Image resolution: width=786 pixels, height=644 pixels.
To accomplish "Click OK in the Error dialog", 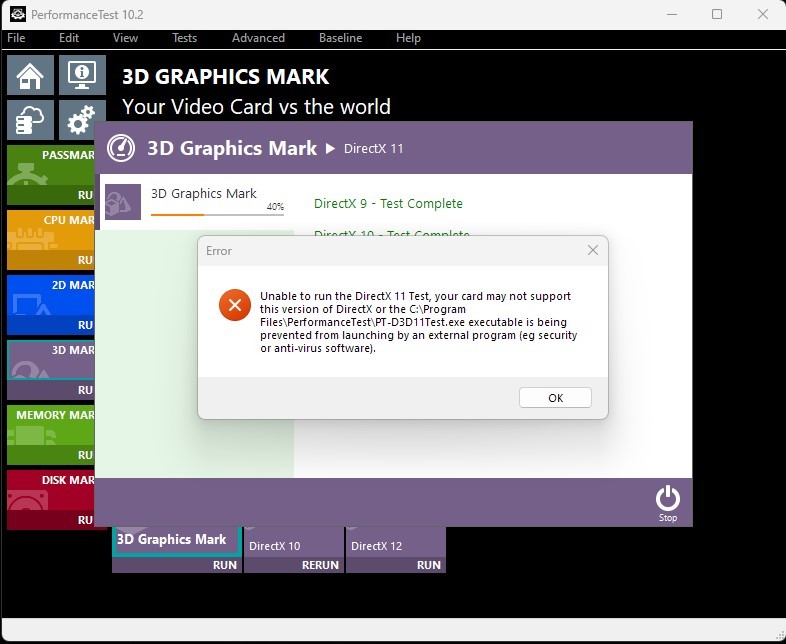I will point(555,397).
